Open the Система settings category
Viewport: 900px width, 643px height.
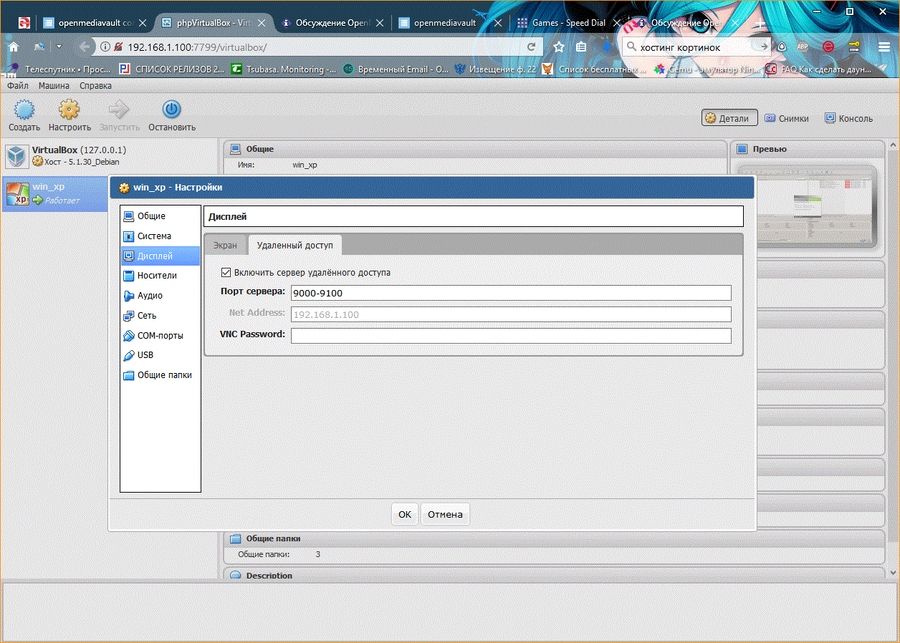(154, 236)
